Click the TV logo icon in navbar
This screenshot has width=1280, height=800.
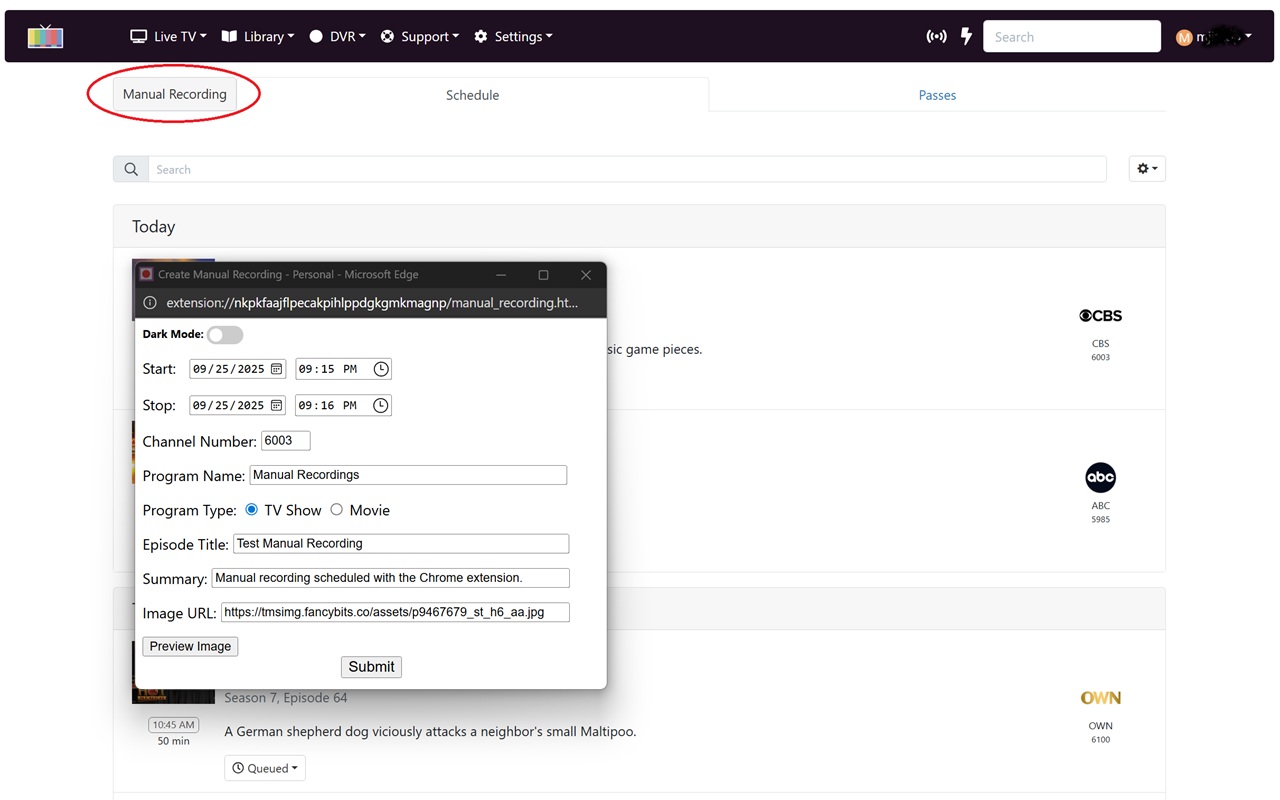[x=45, y=37]
